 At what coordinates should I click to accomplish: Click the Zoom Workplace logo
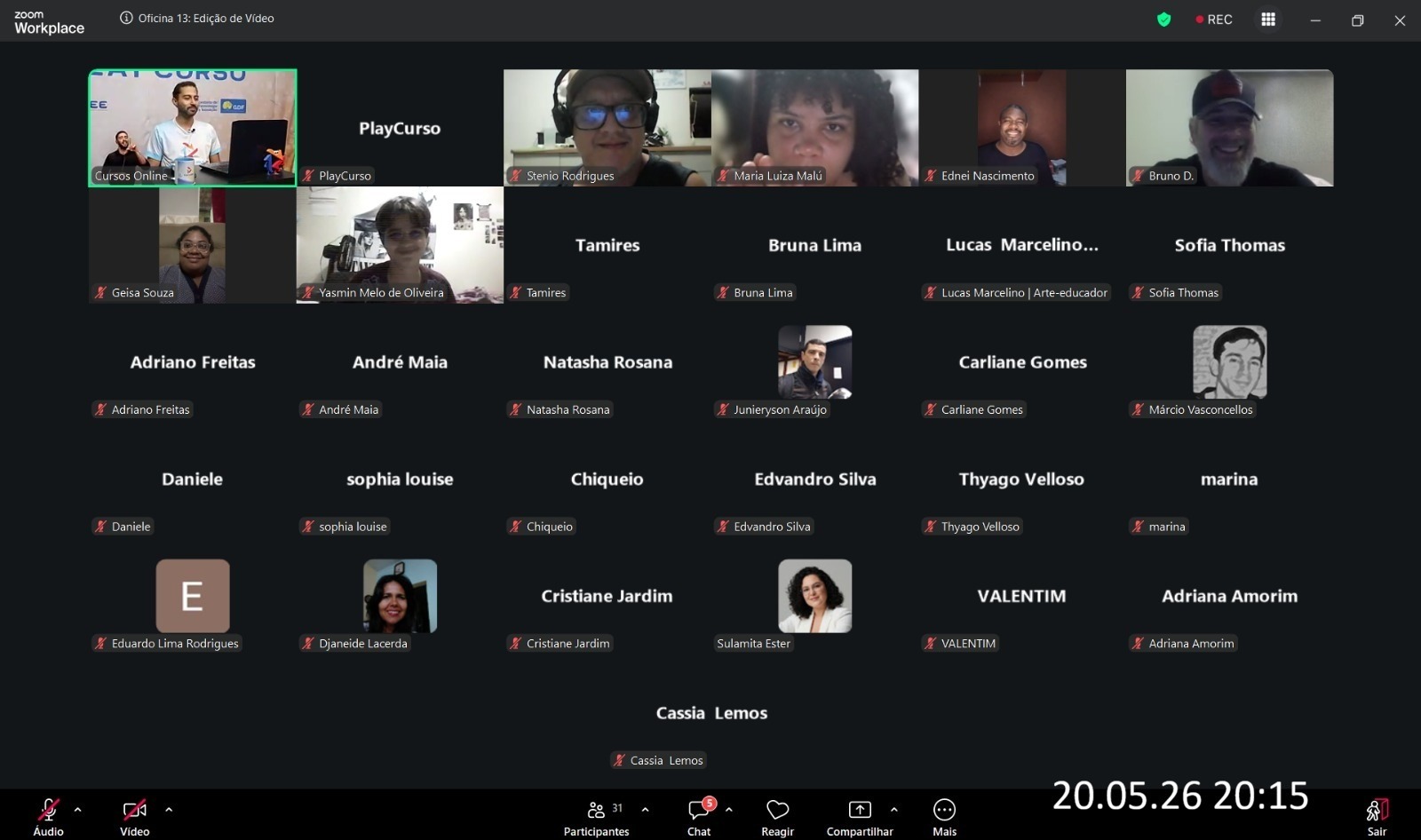(49, 22)
